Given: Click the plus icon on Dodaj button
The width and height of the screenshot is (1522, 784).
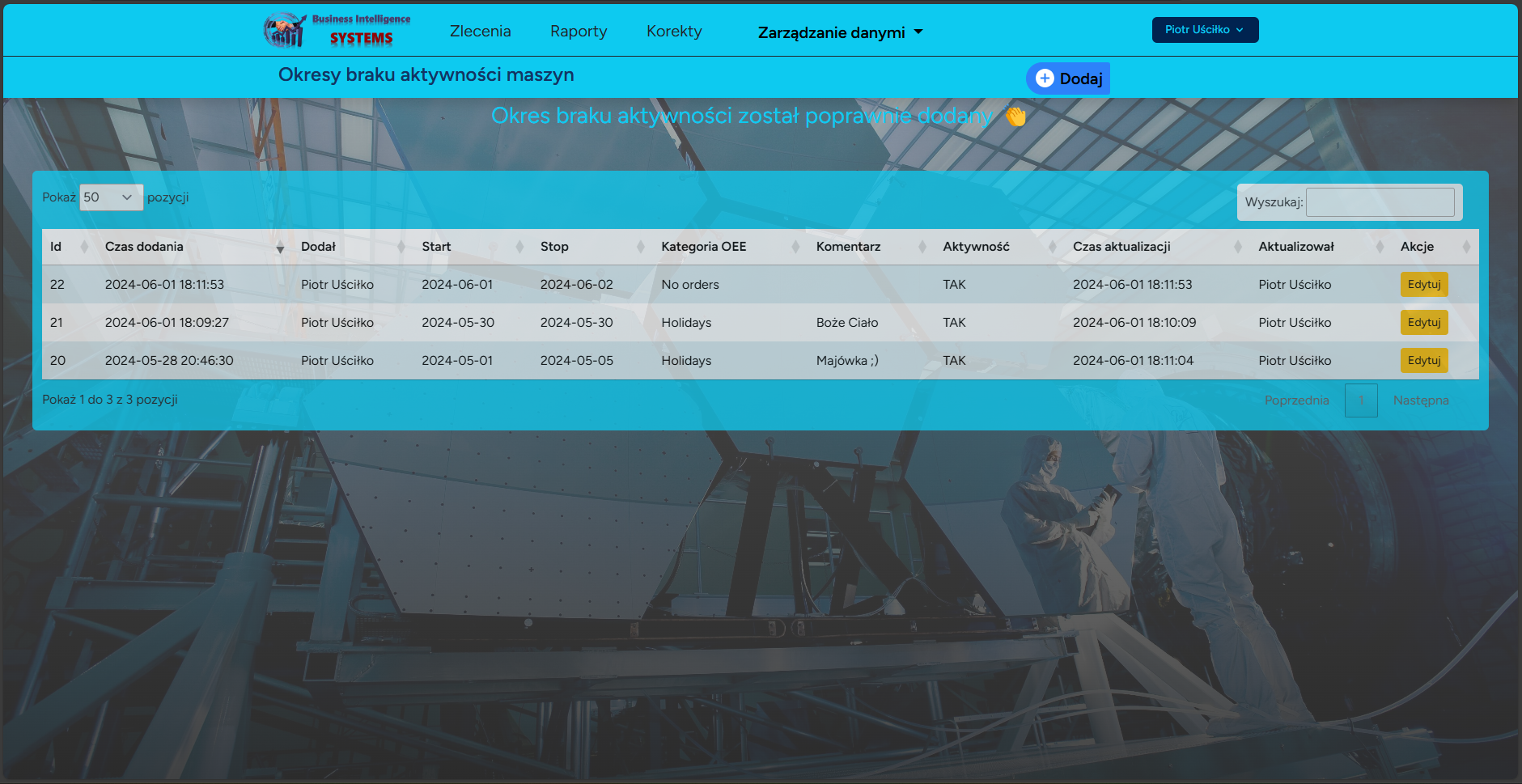Looking at the screenshot, I should pos(1045,78).
